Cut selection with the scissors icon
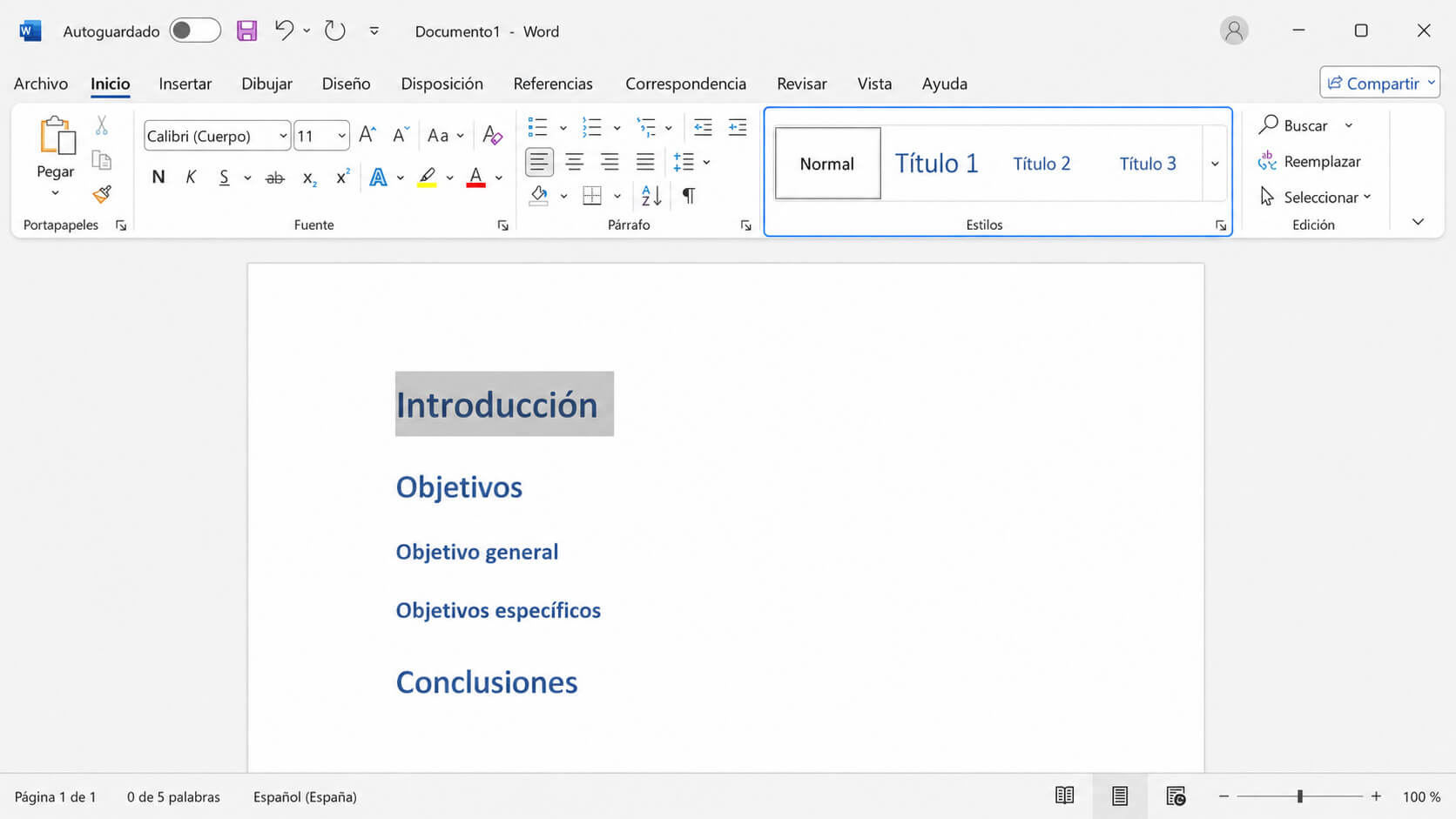Image resolution: width=1456 pixels, height=819 pixels. click(102, 125)
